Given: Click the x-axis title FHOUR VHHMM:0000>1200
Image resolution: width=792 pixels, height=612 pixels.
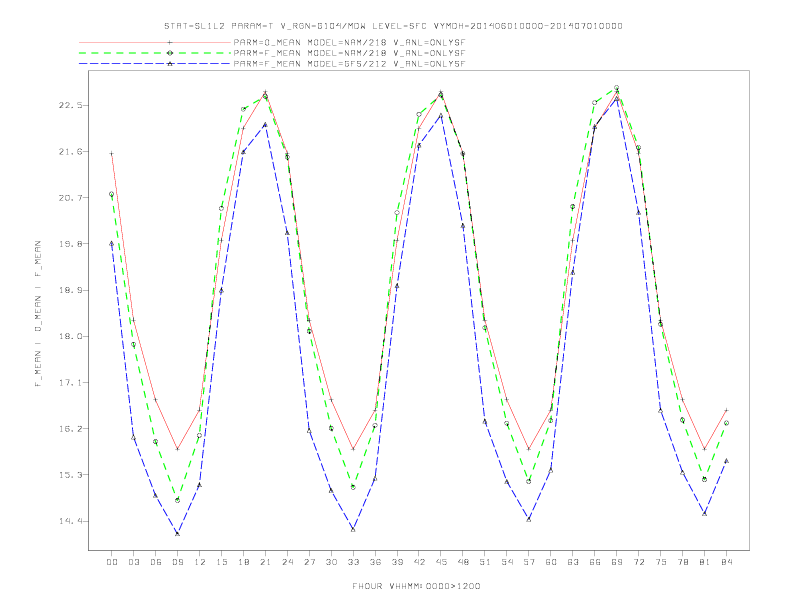Looking at the screenshot, I should point(416,586).
